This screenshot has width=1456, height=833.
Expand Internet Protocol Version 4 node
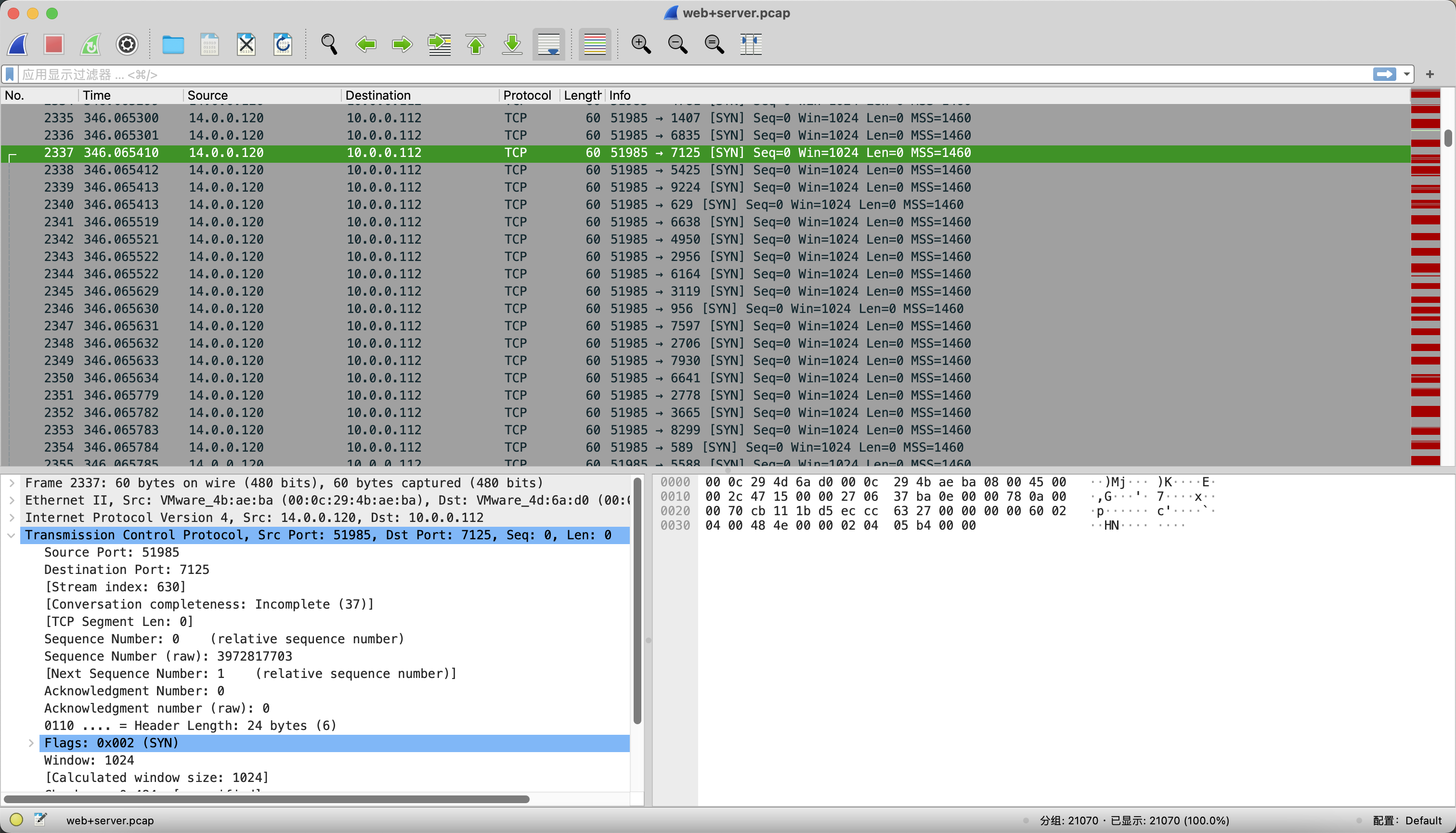tap(12, 518)
